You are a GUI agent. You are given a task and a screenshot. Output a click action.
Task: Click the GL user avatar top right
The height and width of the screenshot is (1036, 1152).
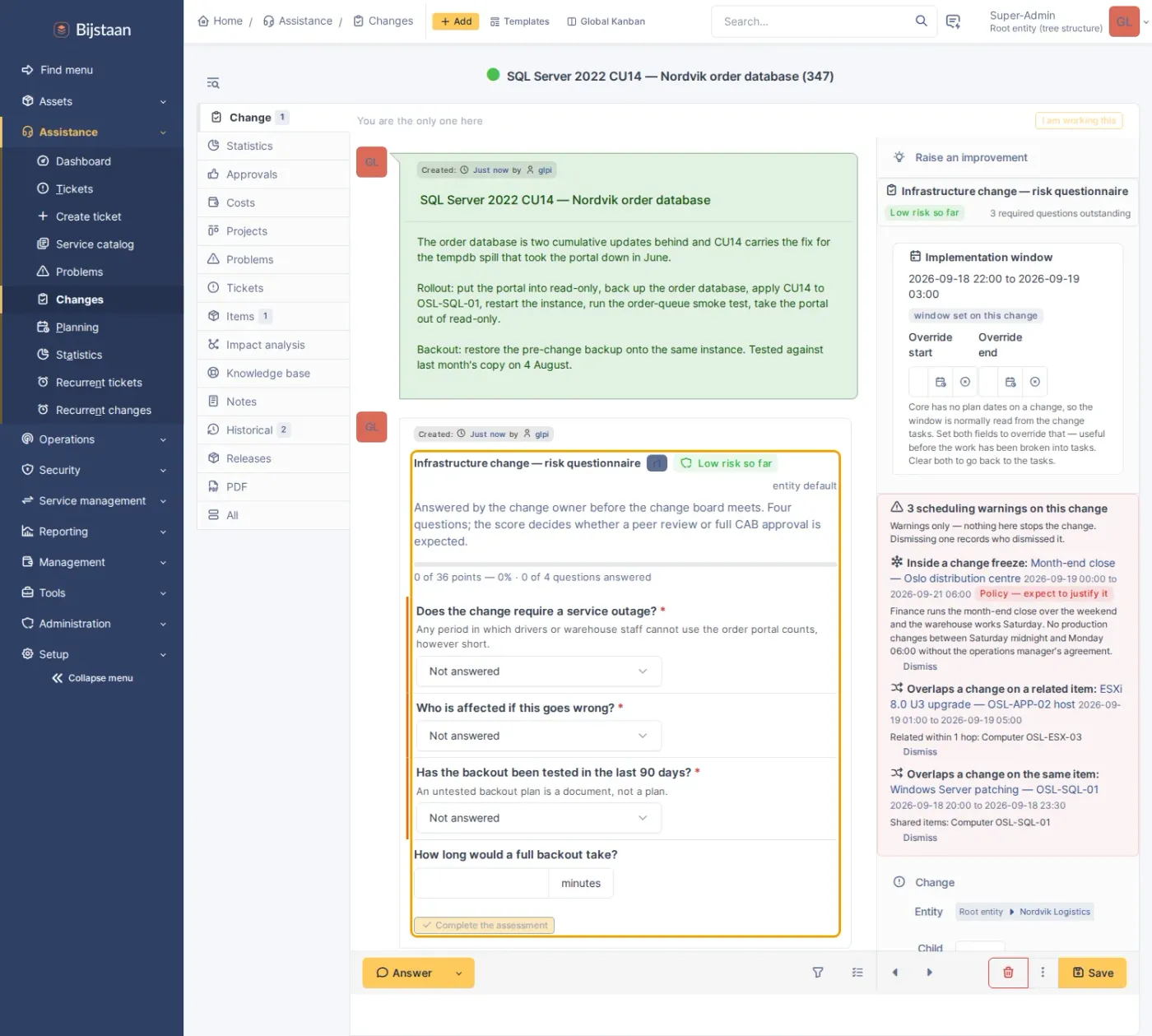pos(1124,21)
